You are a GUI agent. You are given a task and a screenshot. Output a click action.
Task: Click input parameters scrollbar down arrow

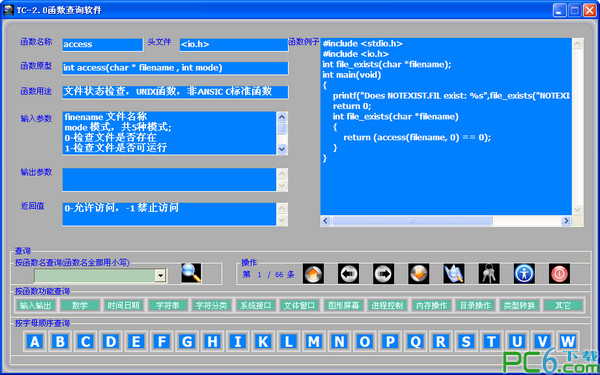pos(282,149)
